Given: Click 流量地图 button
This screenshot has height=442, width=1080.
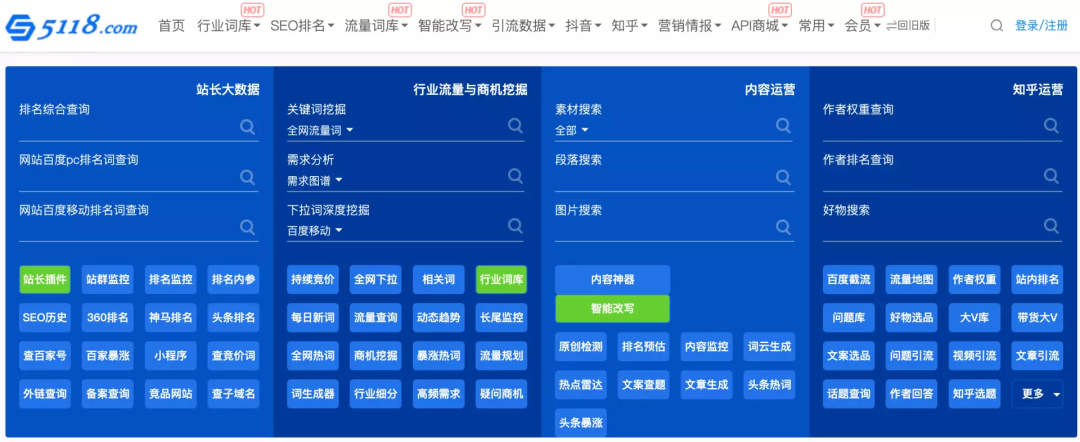Looking at the screenshot, I should click(911, 280).
